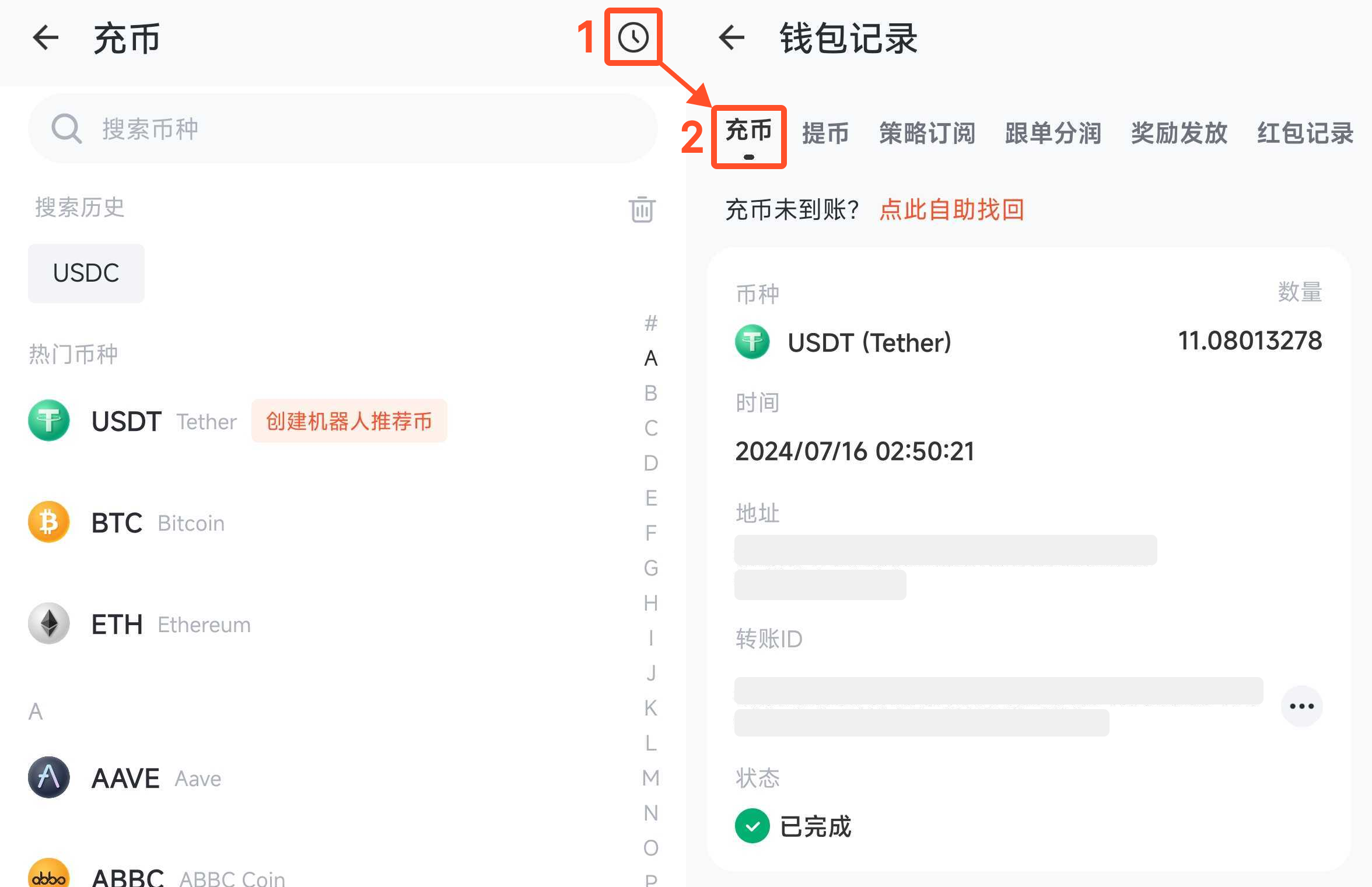1372x887 pixels.
Task: Click the blurred 地址 address value
Action: [945, 567]
